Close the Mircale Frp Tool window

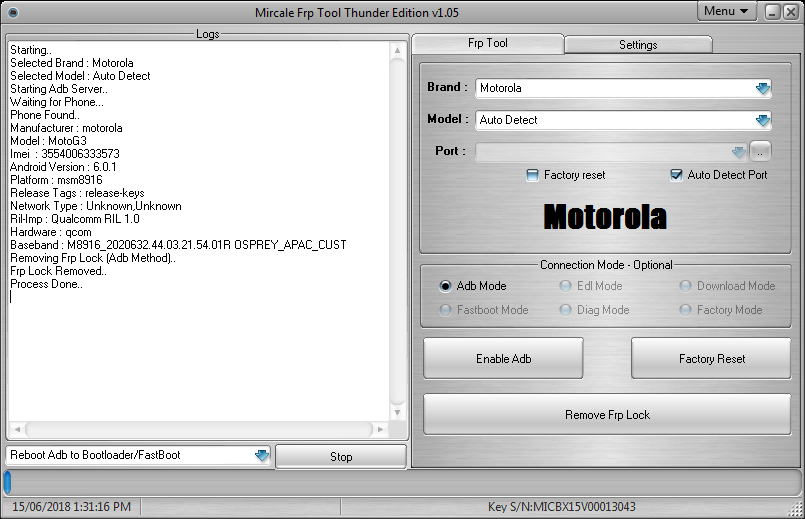coord(790,12)
